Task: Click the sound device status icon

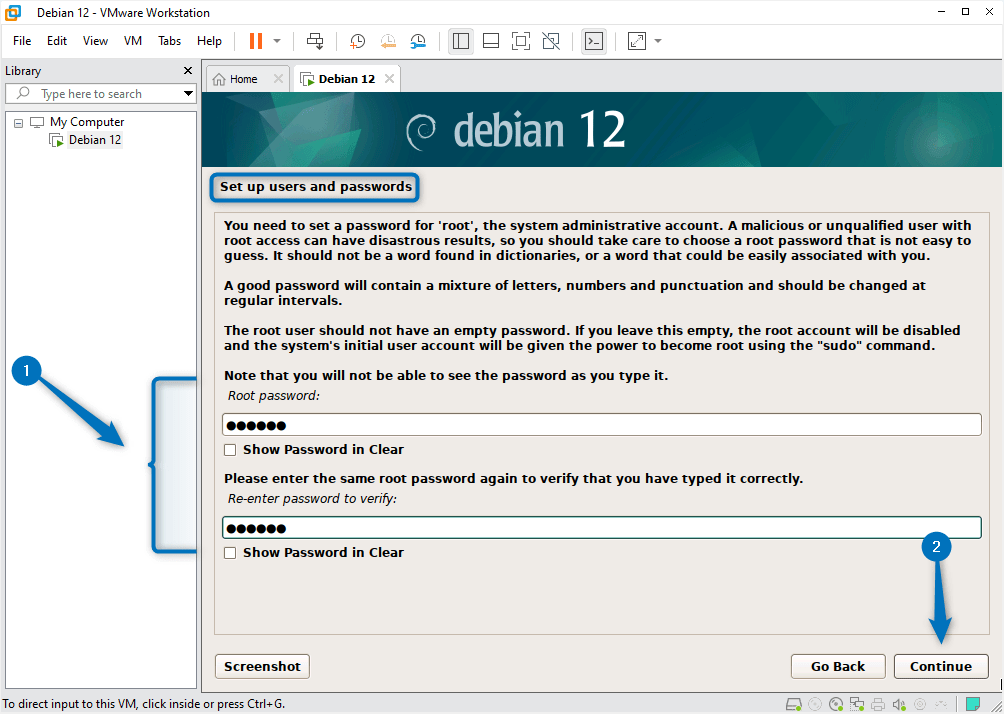Action: (898, 704)
